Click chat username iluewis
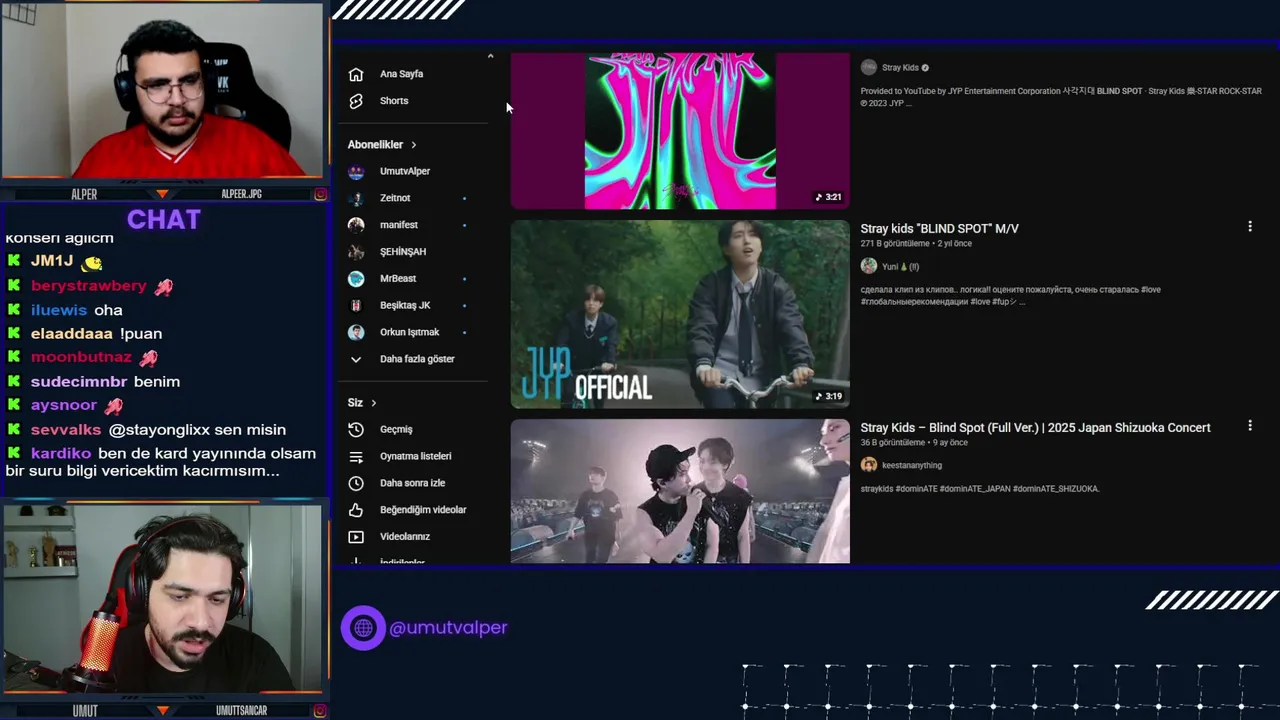The image size is (1280, 720). click(x=59, y=310)
